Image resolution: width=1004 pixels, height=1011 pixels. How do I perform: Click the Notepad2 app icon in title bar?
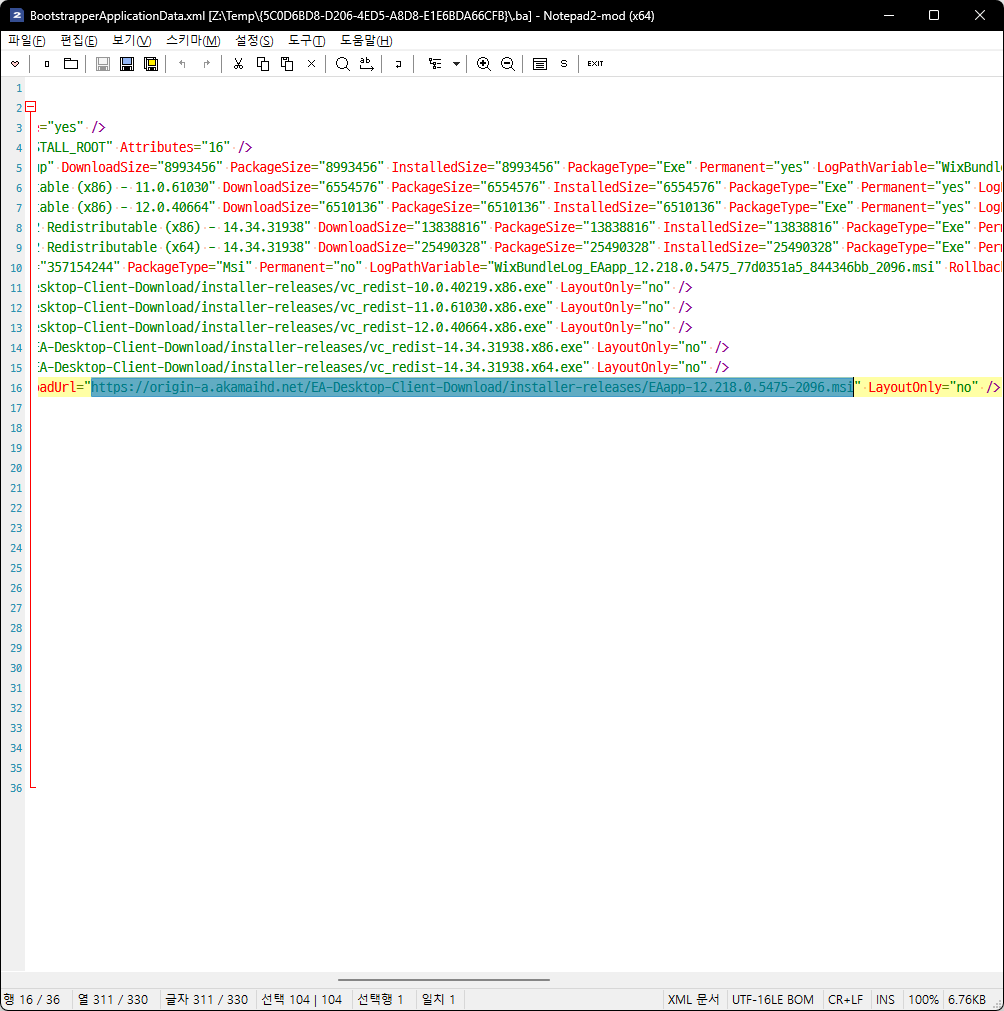16,15
